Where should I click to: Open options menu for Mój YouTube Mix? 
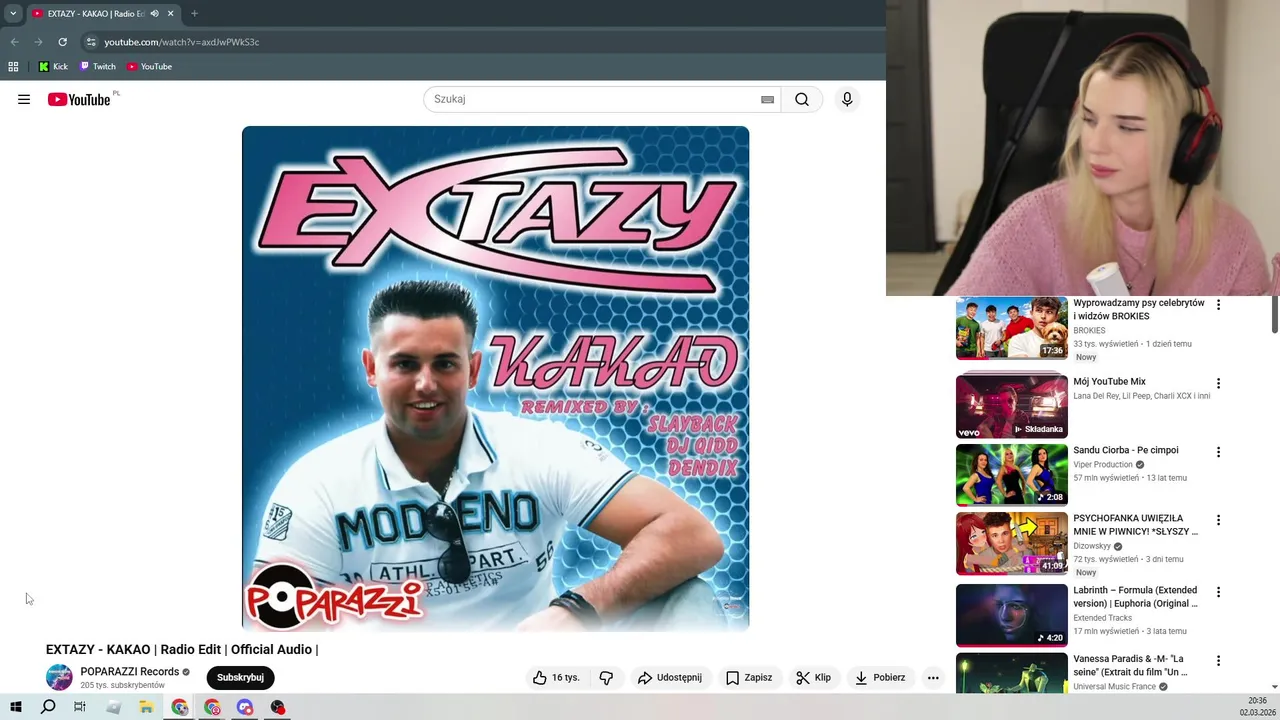(x=1218, y=383)
